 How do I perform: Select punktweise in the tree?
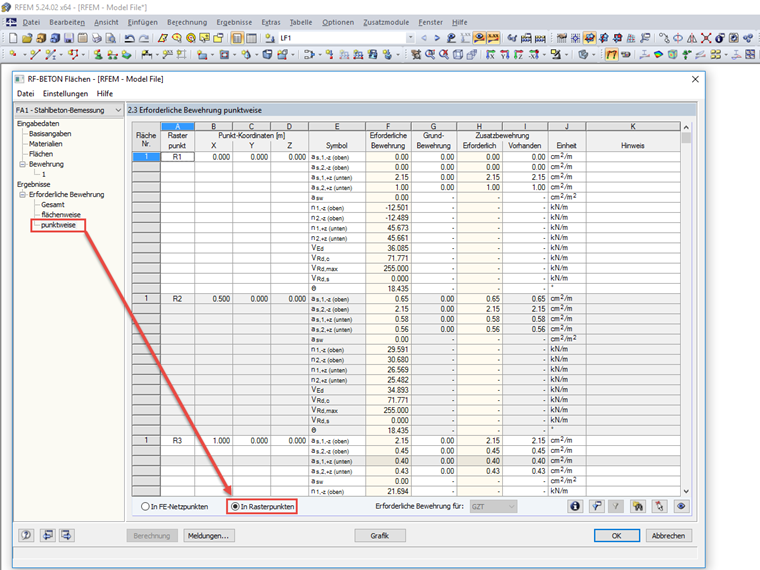(58, 225)
